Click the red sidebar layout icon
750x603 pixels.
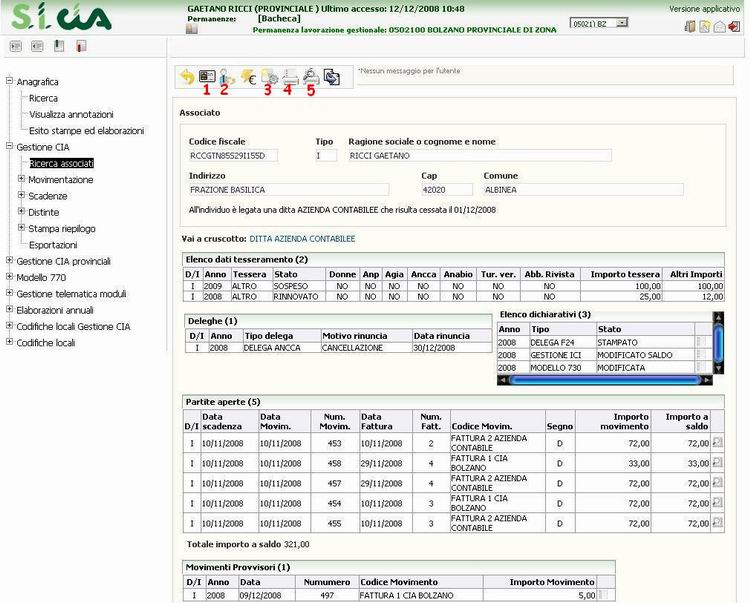(x=81, y=46)
